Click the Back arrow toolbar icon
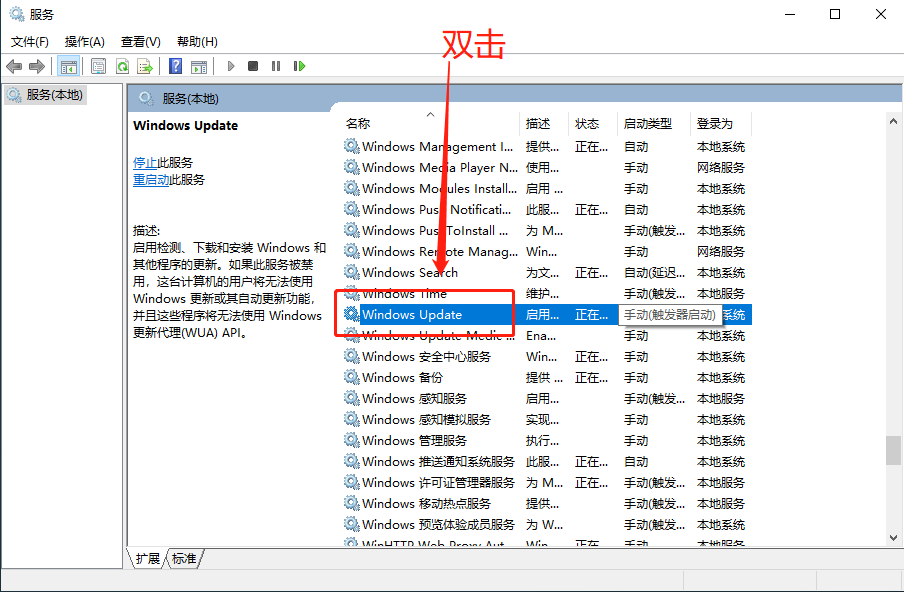This screenshot has width=904, height=592. tap(14, 66)
